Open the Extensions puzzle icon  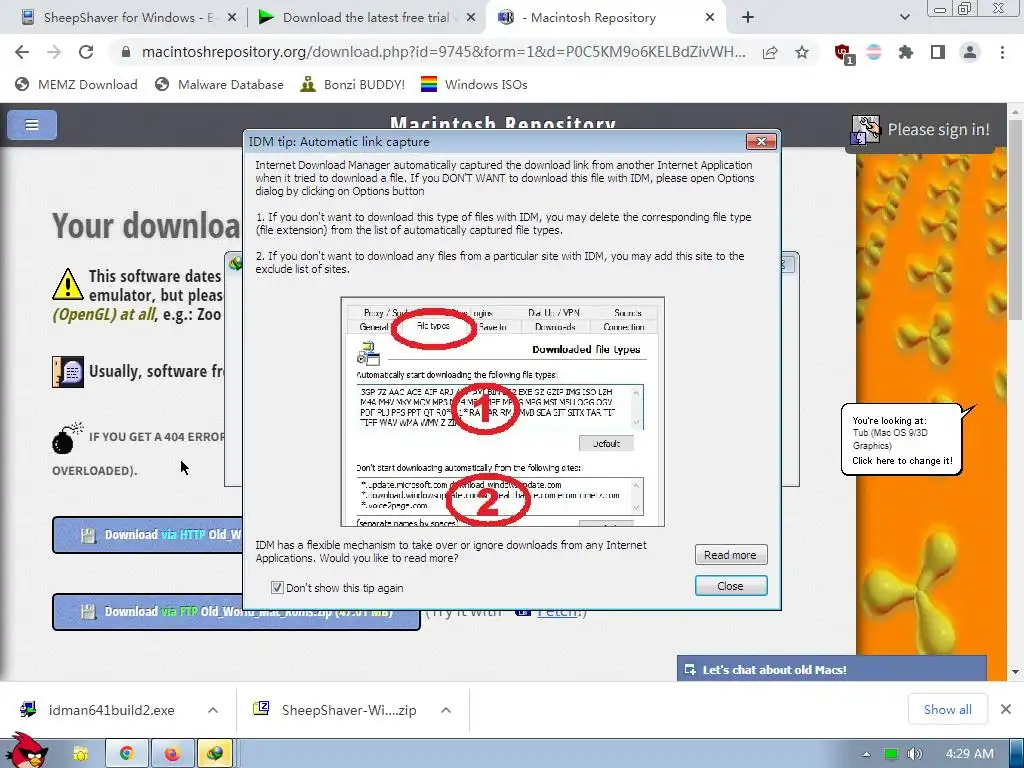coord(906,52)
